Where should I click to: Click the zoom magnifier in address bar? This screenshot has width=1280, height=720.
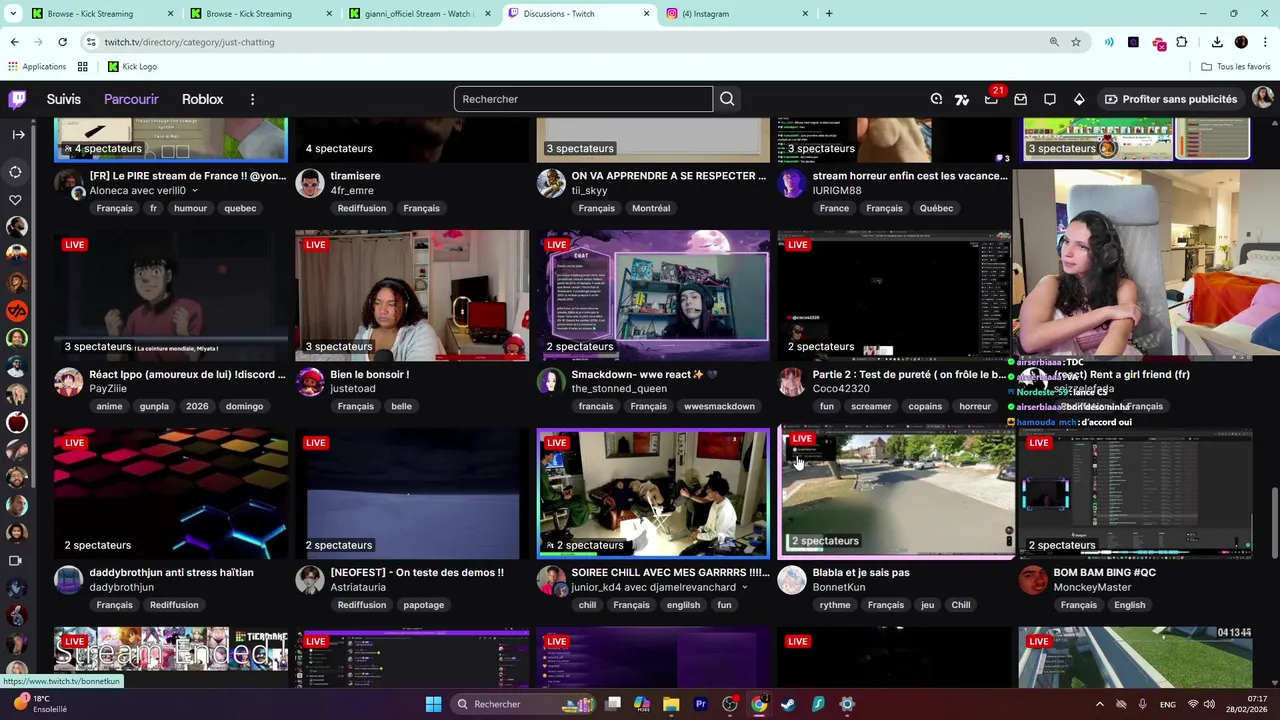[x=1054, y=42]
